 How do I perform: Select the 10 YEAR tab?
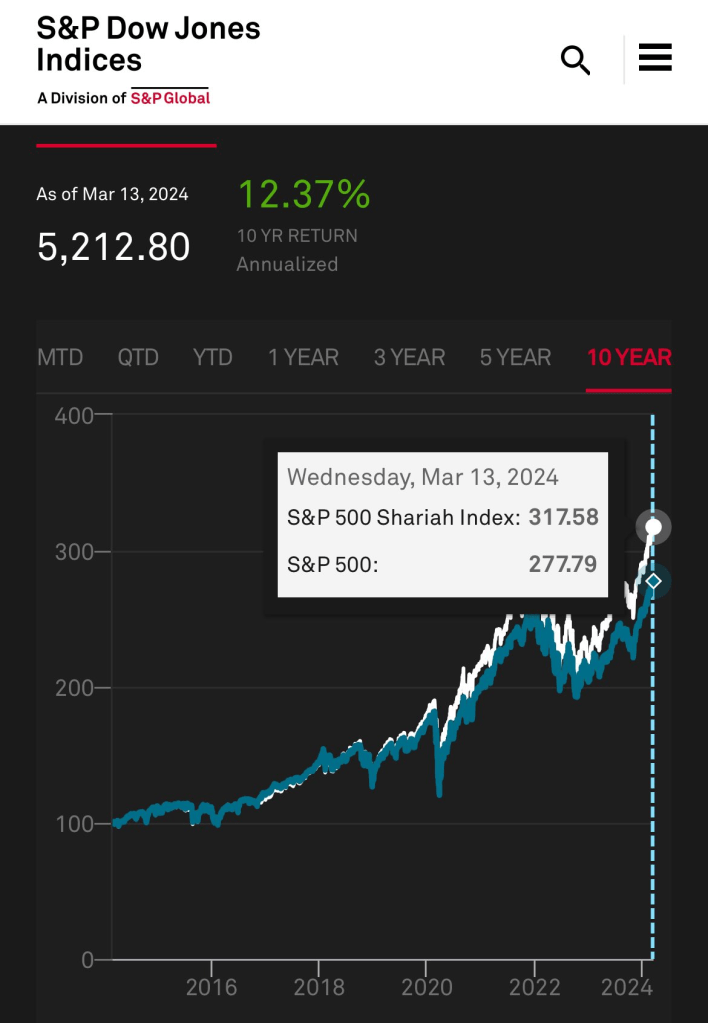pyautogui.click(x=629, y=357)
